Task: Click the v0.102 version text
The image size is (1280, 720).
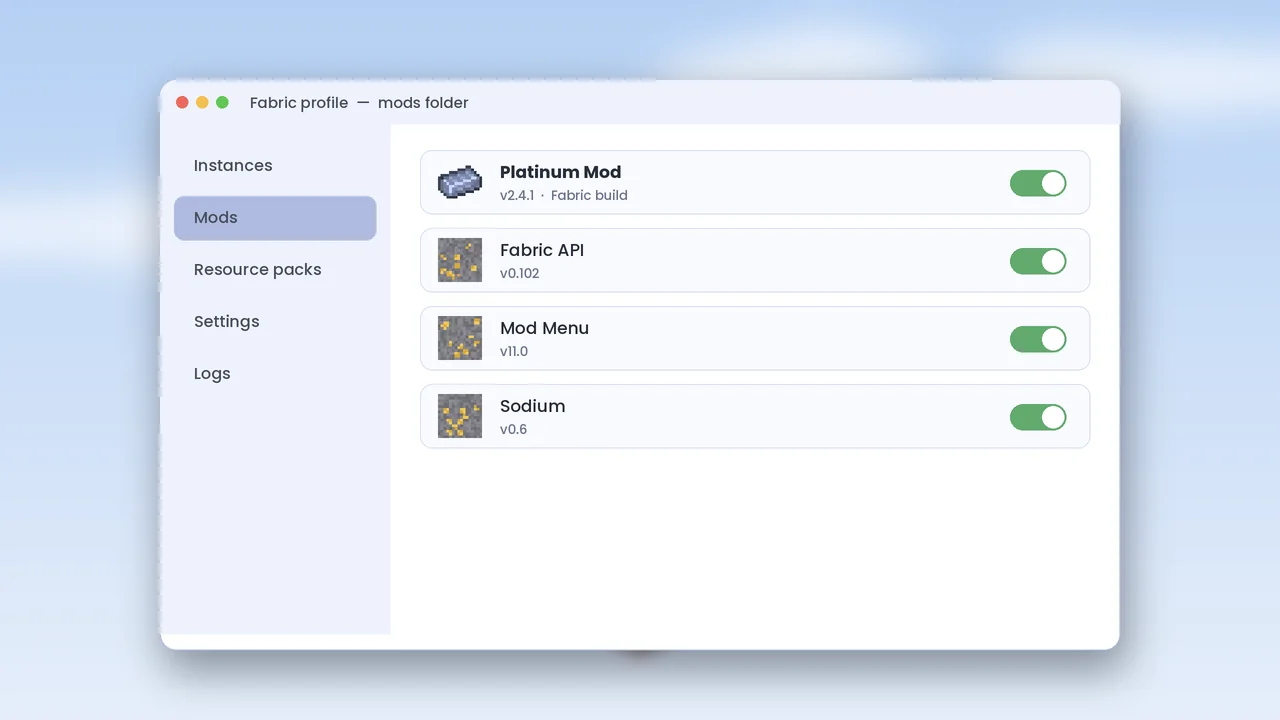Action: (x=520, y=273)
